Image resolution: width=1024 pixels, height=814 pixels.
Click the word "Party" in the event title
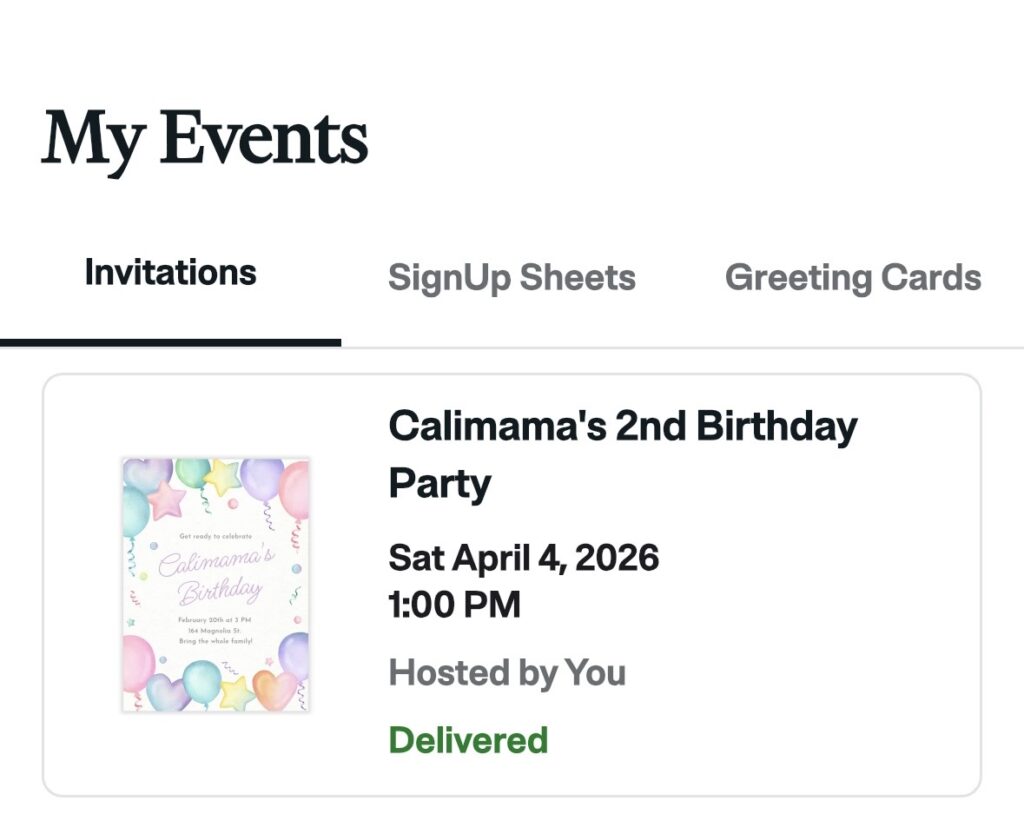tap(439, 484)
